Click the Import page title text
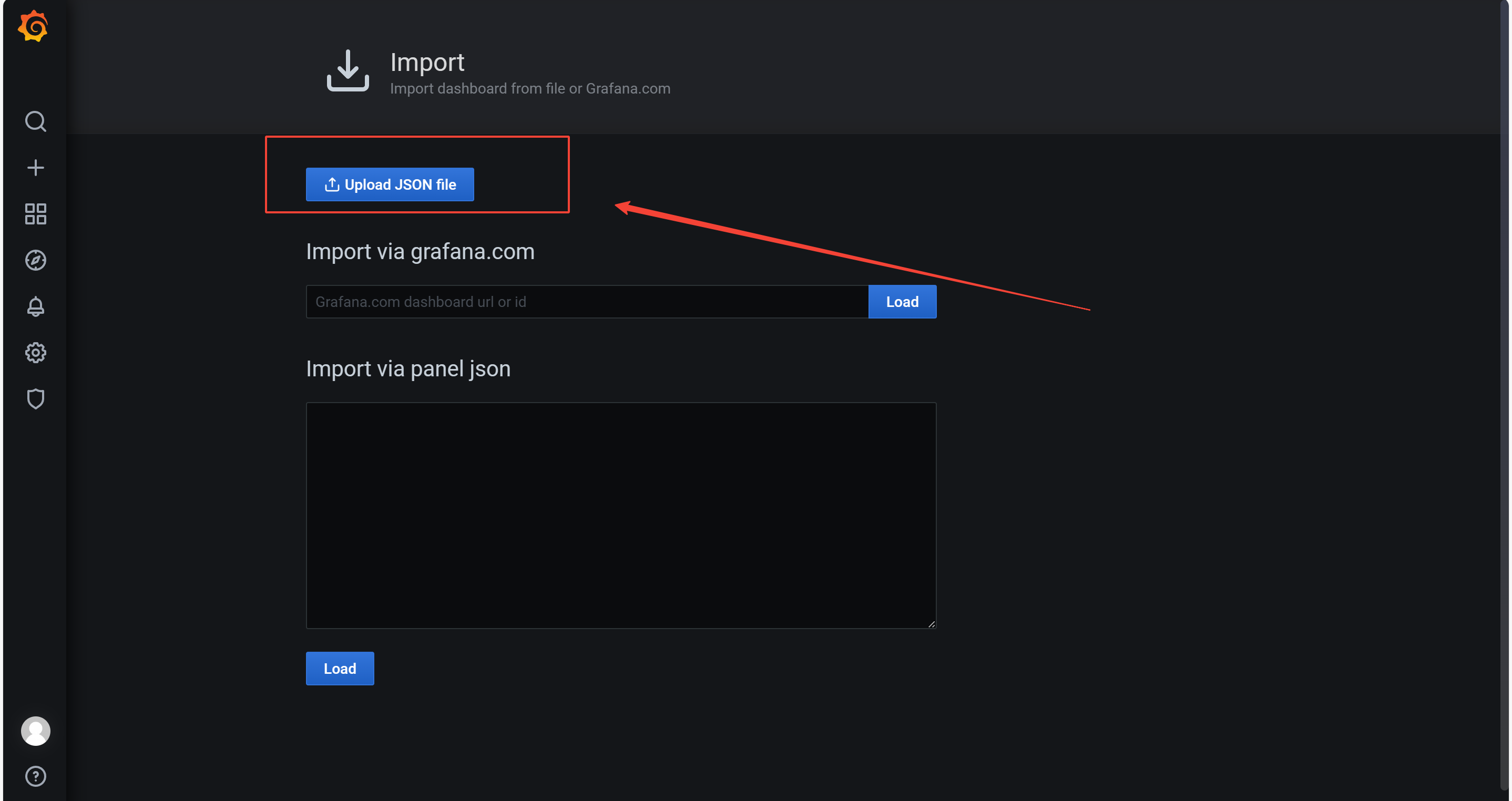Viewport: 1512px width, 801px height. tap(427, 62)
